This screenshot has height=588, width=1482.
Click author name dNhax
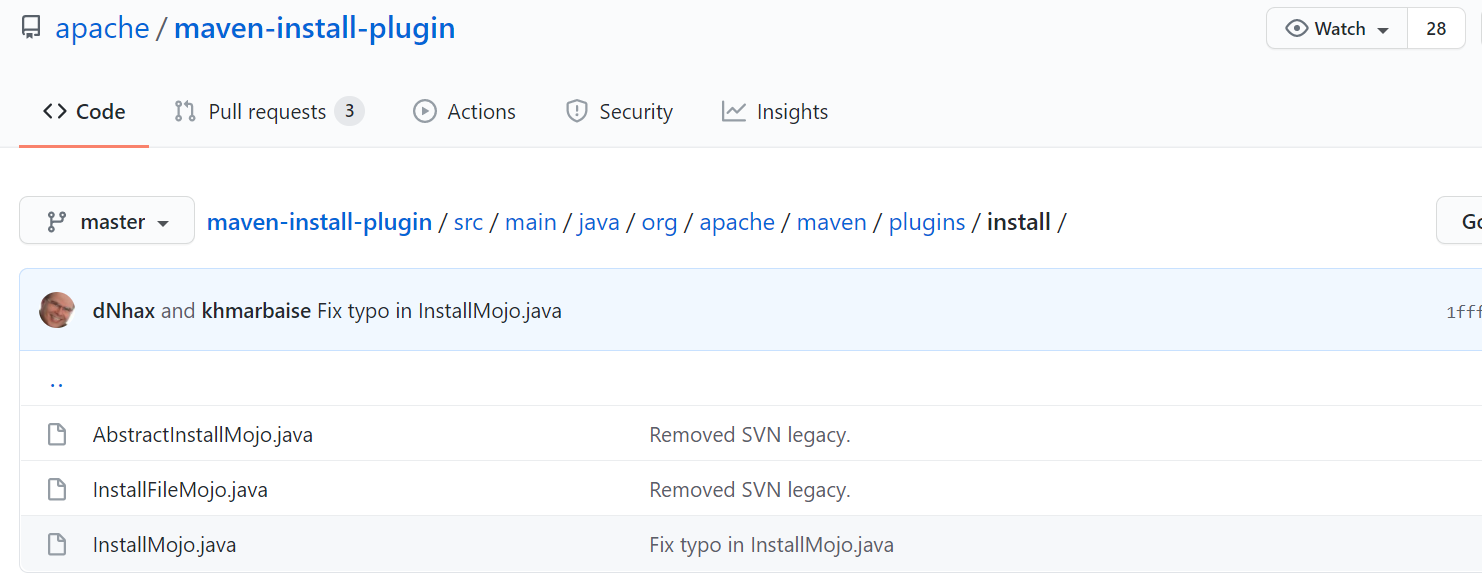coord(124,311)
